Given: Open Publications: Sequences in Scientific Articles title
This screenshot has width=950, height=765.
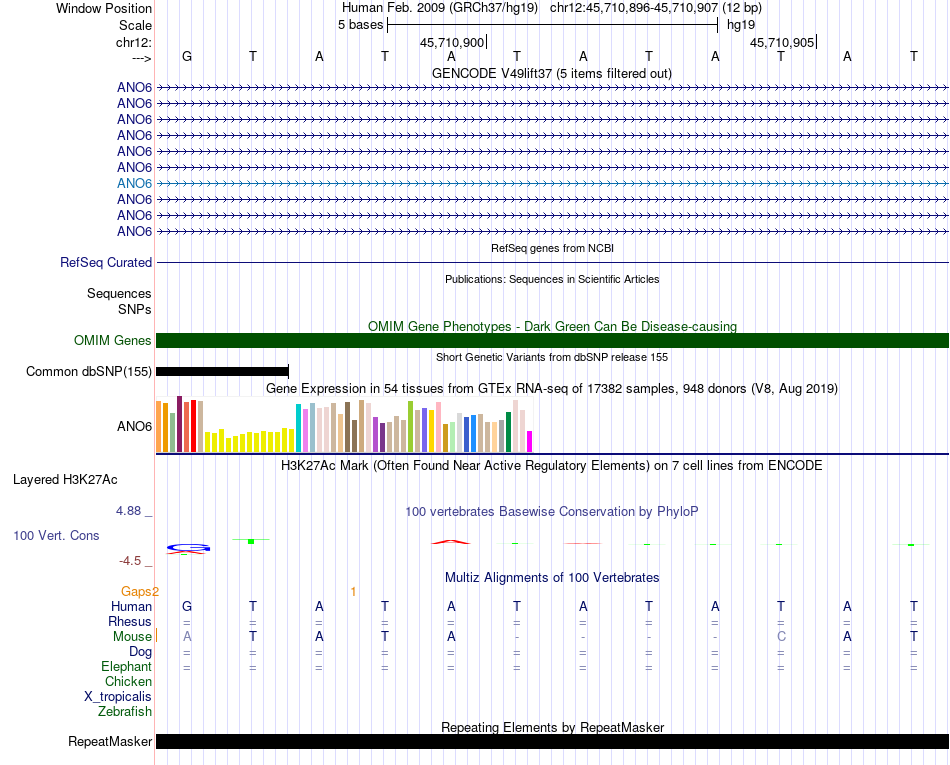Looking at the screenshot, I should pyautogui.click(x=552, y=279).
